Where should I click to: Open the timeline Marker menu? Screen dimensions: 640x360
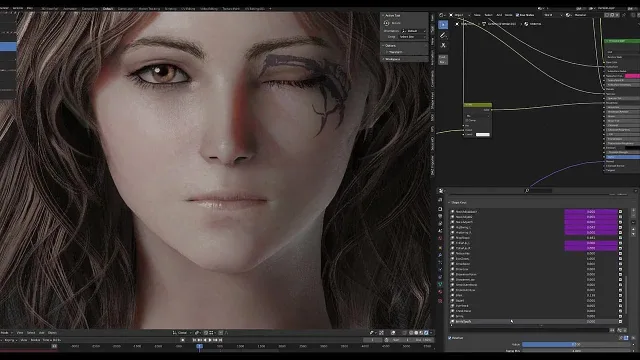pos(36,340)
